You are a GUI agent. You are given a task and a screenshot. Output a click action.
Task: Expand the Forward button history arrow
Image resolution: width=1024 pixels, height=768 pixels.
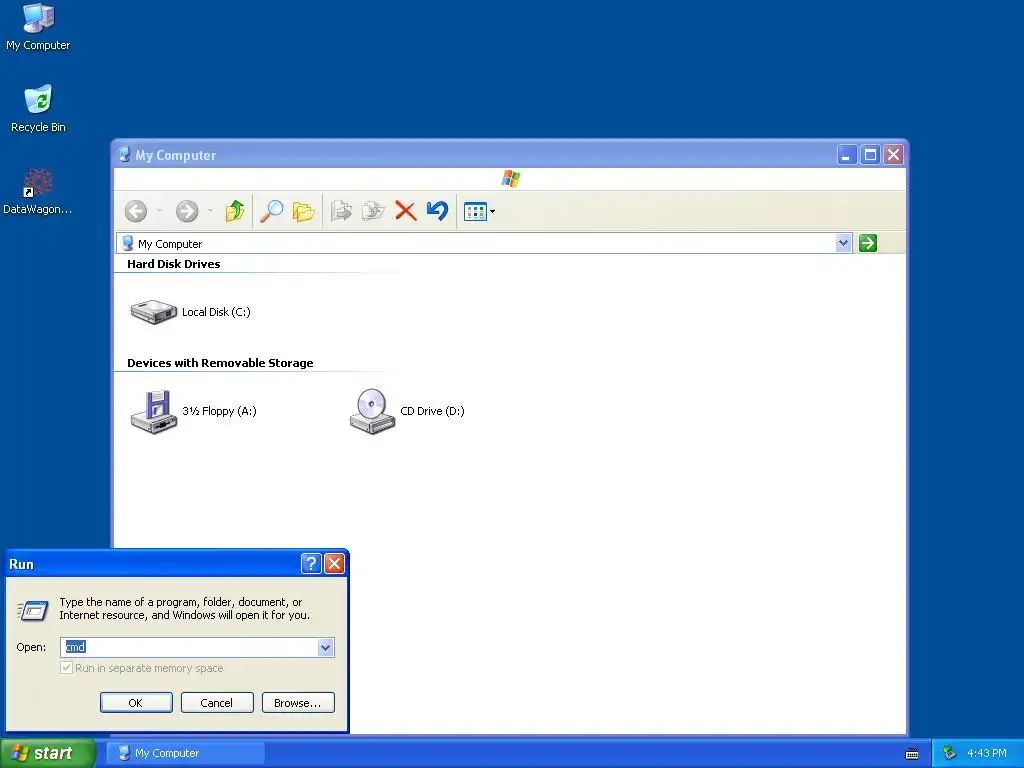[210, 211]
